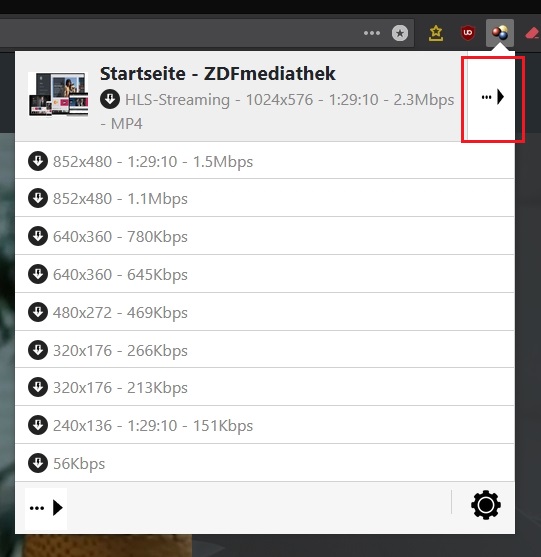Select the 852x480 - 1.1Mbps entry
Viewport: 541px width, 557px height.
(265, 198)
